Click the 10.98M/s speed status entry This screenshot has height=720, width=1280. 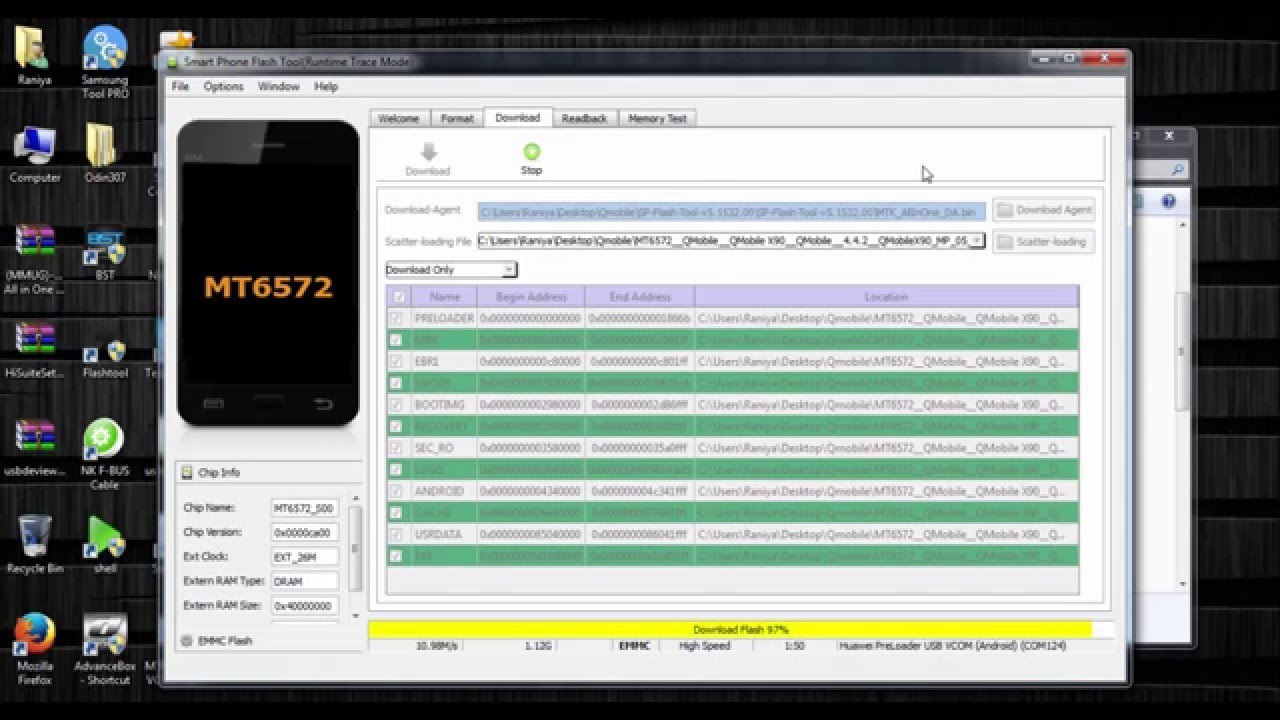click(436, 646)
